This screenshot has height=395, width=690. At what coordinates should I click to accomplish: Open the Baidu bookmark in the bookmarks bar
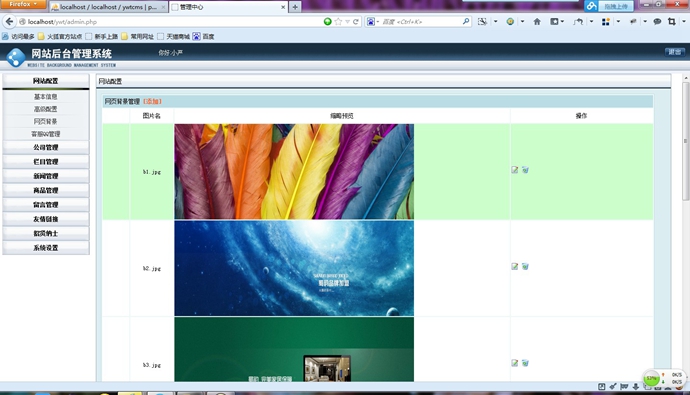203,37
